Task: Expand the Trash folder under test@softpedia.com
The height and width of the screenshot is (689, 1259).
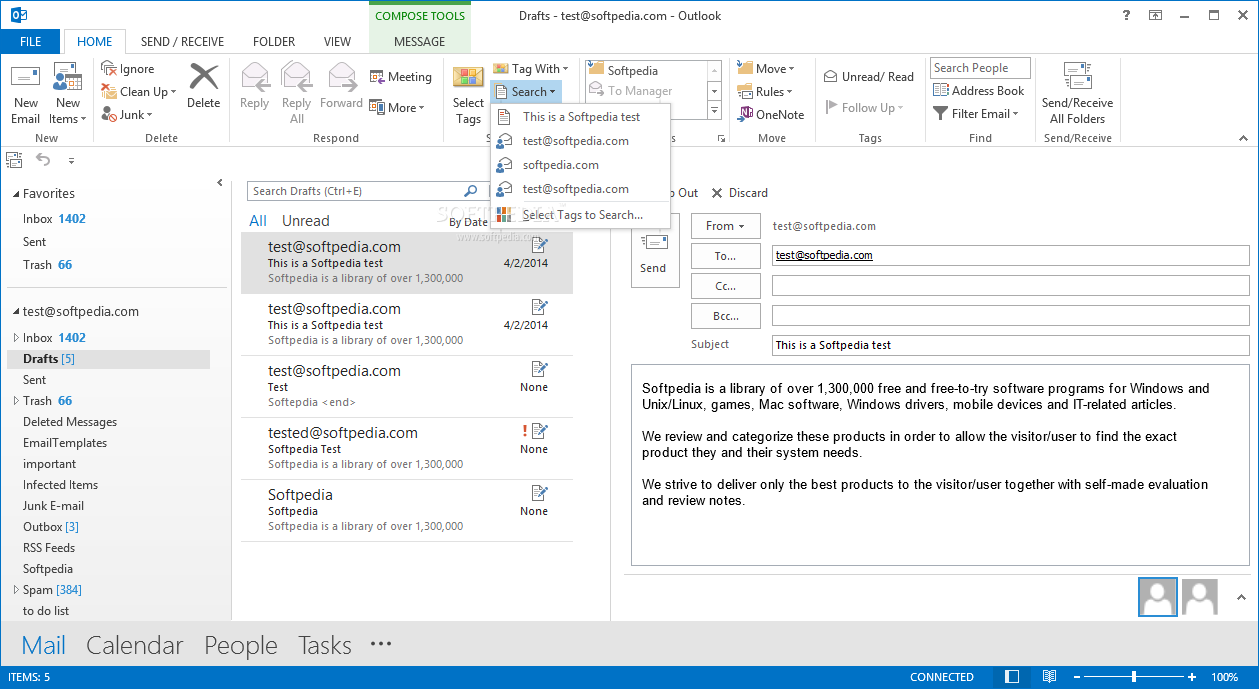Action: [16, 401]
